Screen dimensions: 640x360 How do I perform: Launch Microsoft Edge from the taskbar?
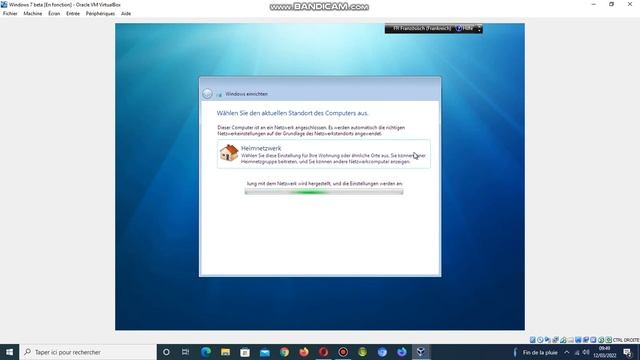pyautogui.click(x=206, y=352)
